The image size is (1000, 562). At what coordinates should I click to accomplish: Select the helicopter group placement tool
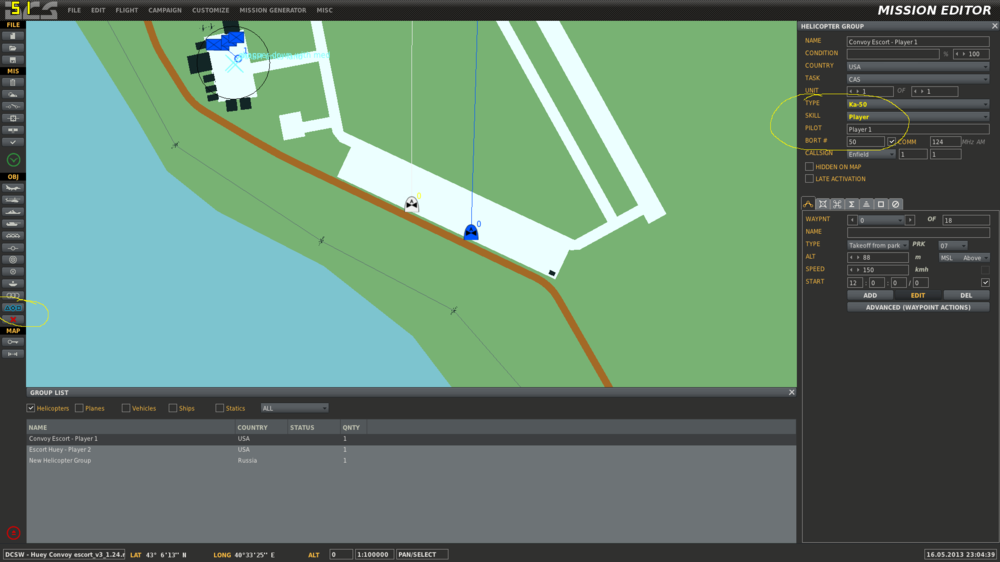(x=13, y=200)
